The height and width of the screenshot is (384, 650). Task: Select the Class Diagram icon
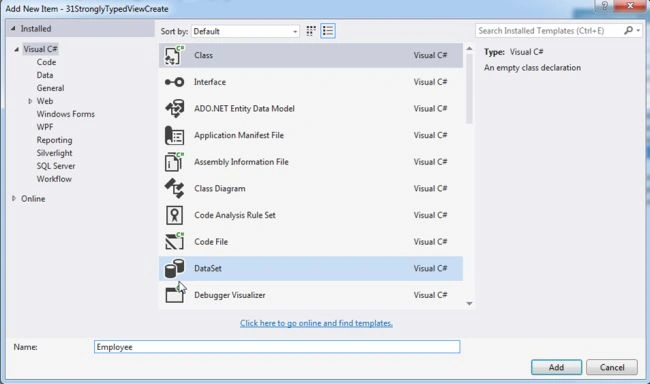(174, 188)
